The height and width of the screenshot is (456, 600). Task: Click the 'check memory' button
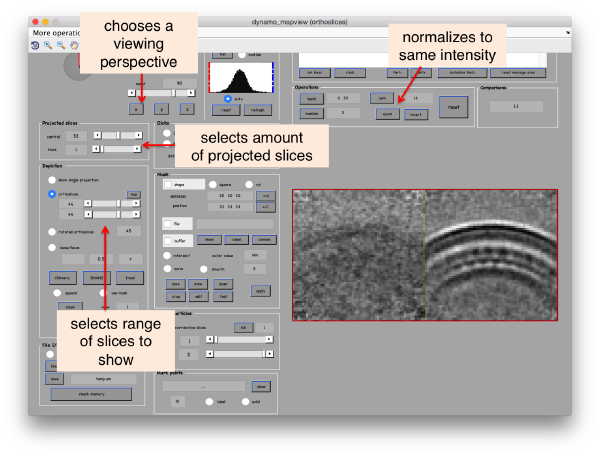coord(91,394)
